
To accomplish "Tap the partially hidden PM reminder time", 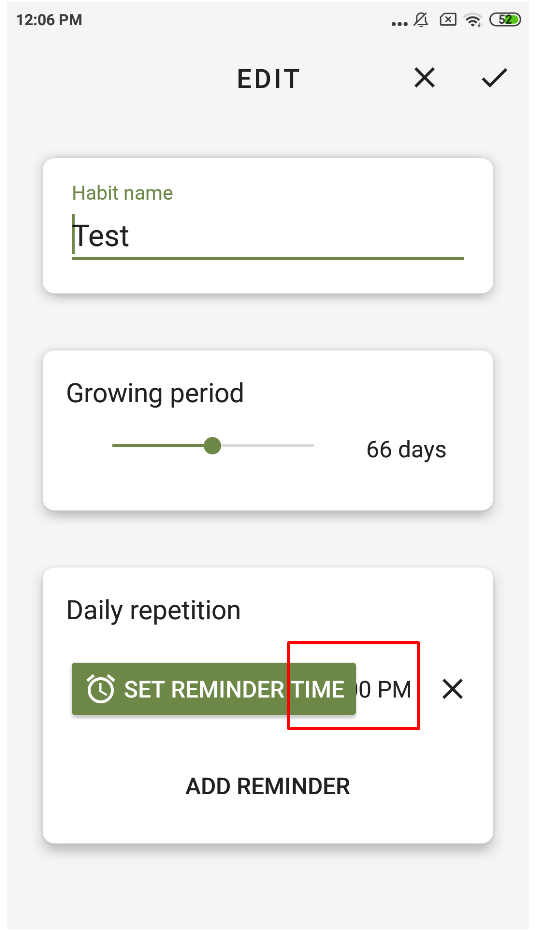I will tap(384, 689).
